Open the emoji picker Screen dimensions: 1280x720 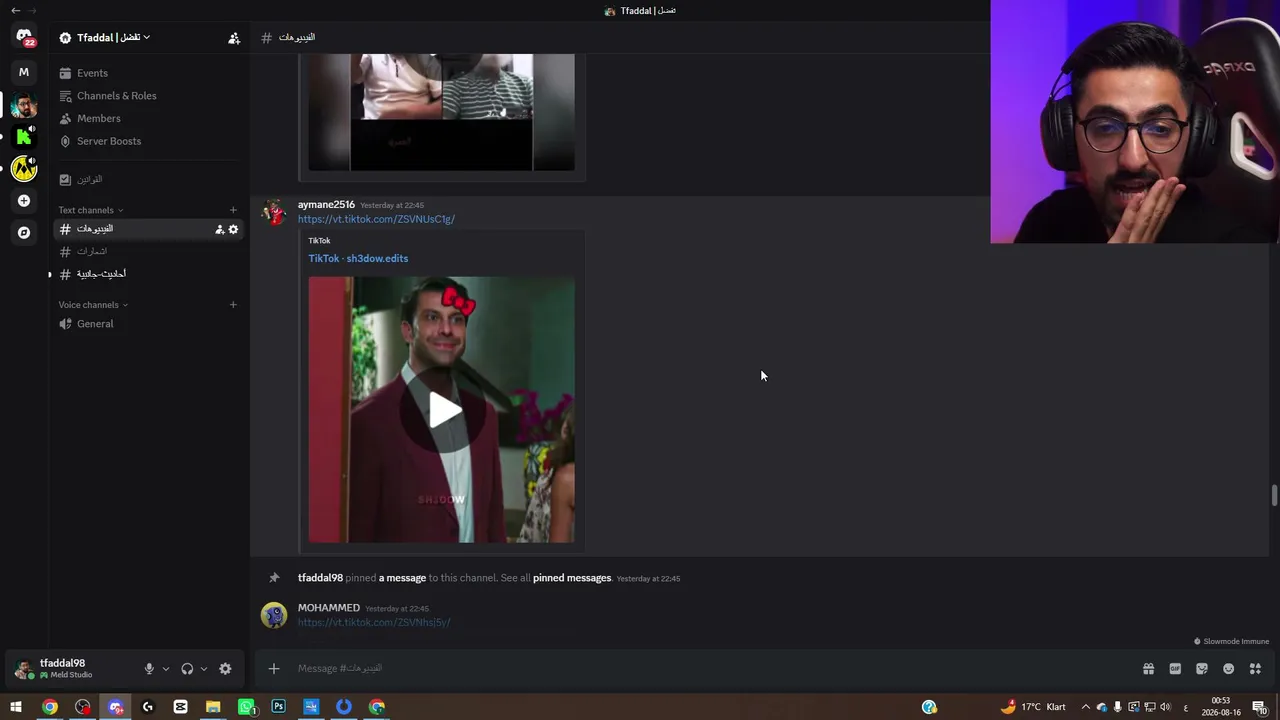1228,669
